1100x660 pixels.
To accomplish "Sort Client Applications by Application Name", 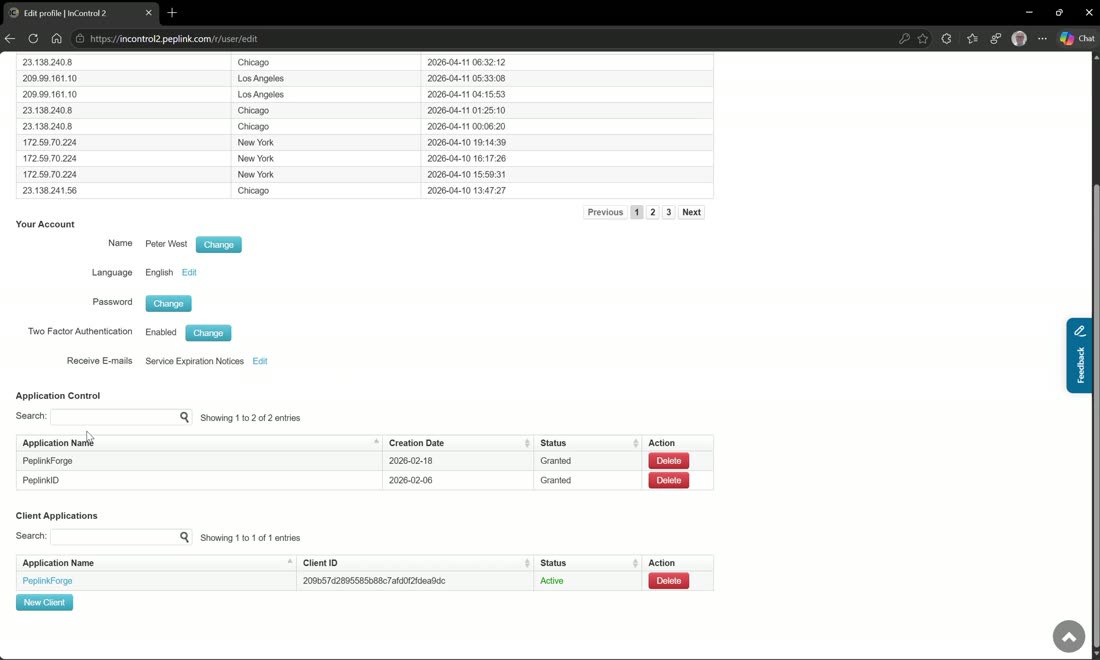I will click(x=156, y=563).
